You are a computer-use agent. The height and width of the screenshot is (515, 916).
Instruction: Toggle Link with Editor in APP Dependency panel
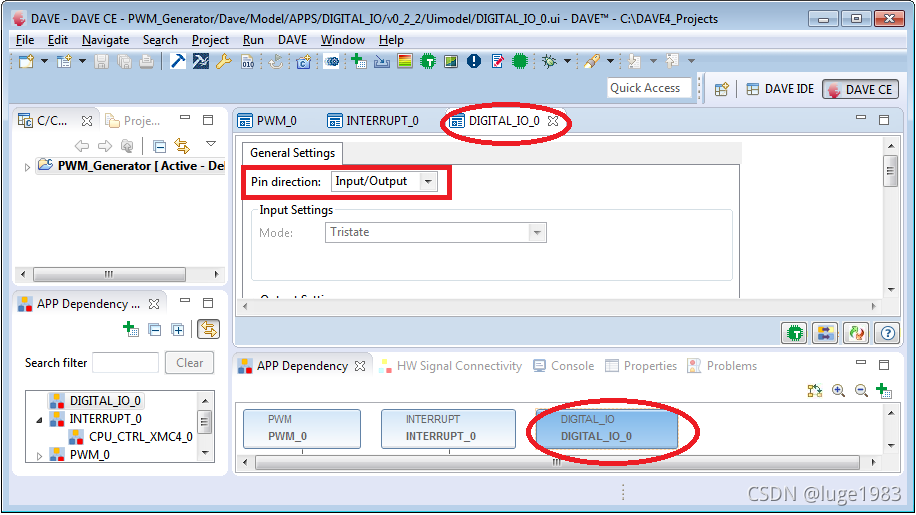pyautogui.click(x=209, y=330)
